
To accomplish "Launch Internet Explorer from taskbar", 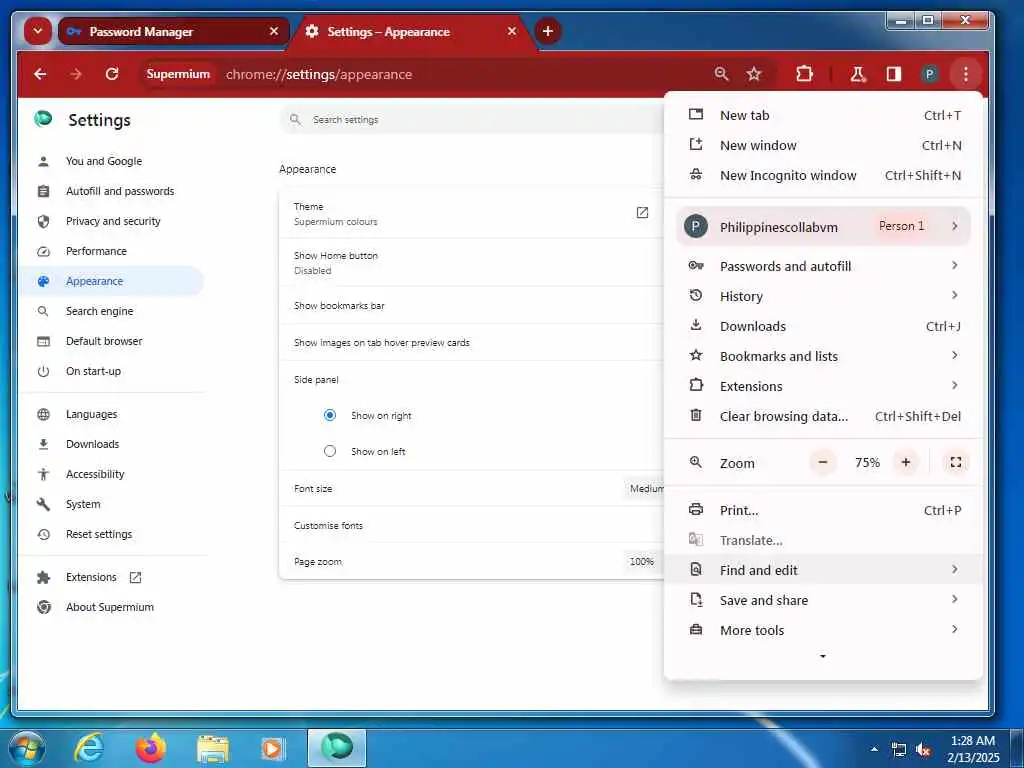I will pos(89,748).
